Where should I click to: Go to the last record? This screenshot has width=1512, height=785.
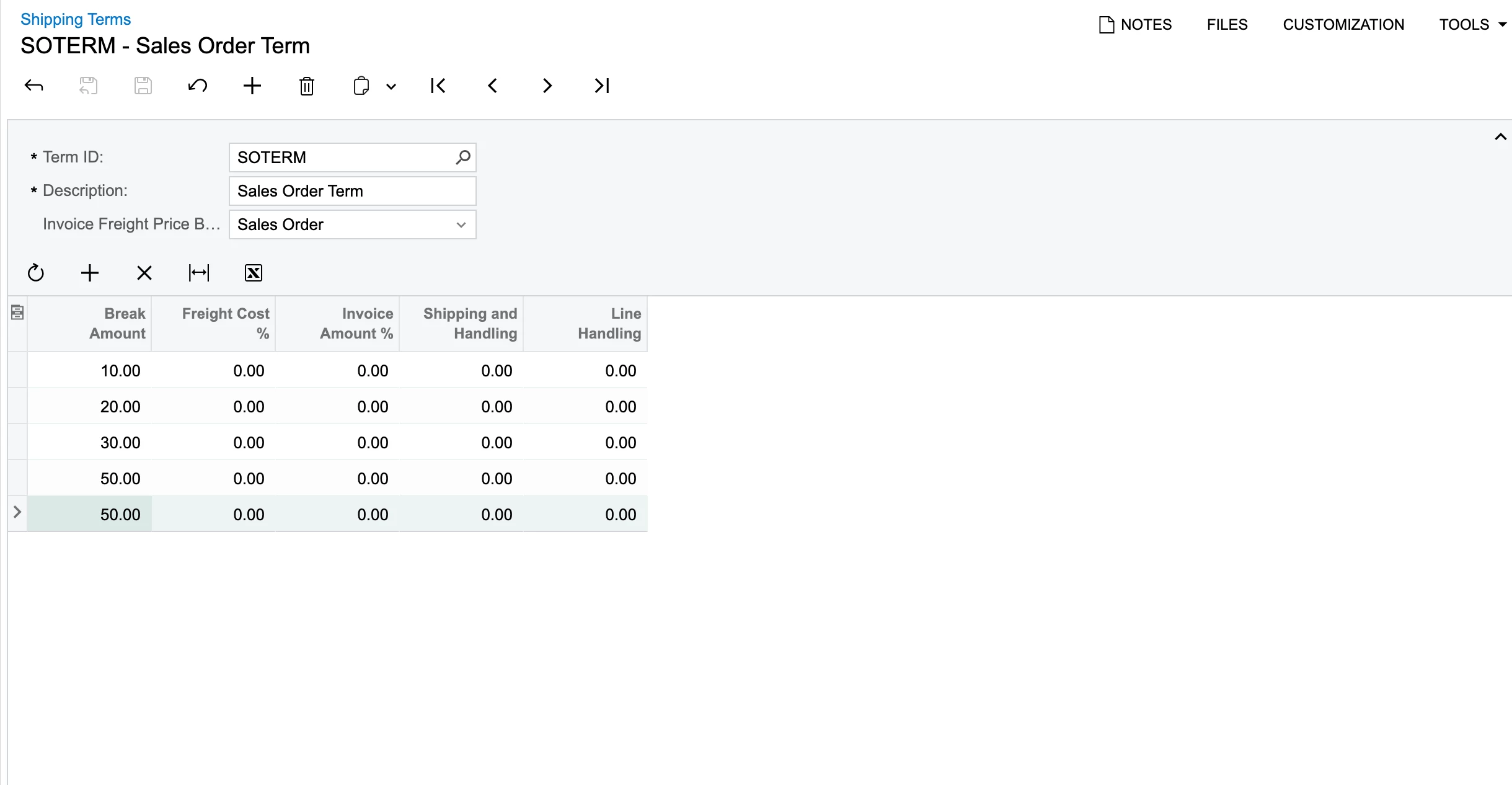point(601,86)
